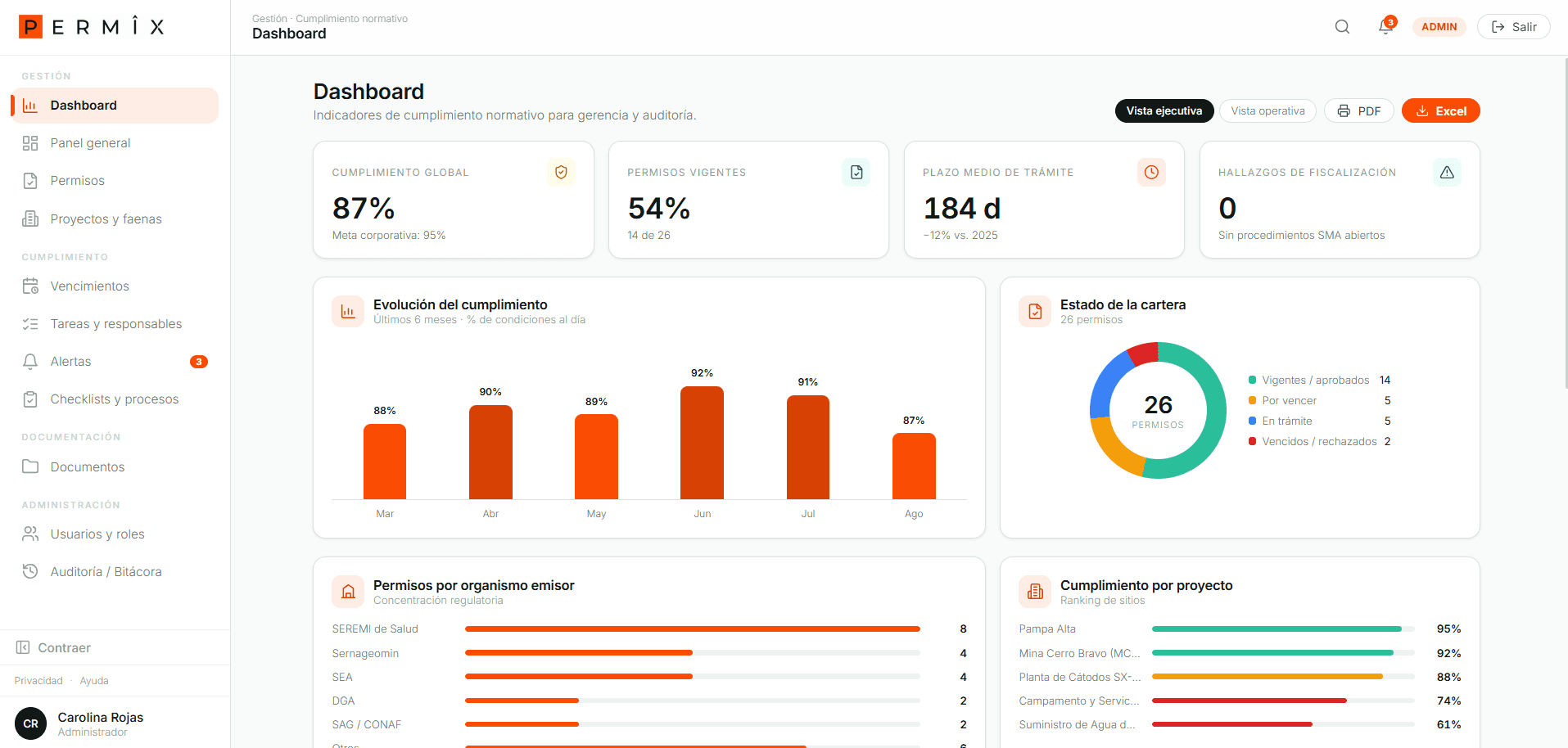Click the warning triangle icon on Hallazgos card
The width and height of the screenshot is (1568, 748).
coord(1447,172)
